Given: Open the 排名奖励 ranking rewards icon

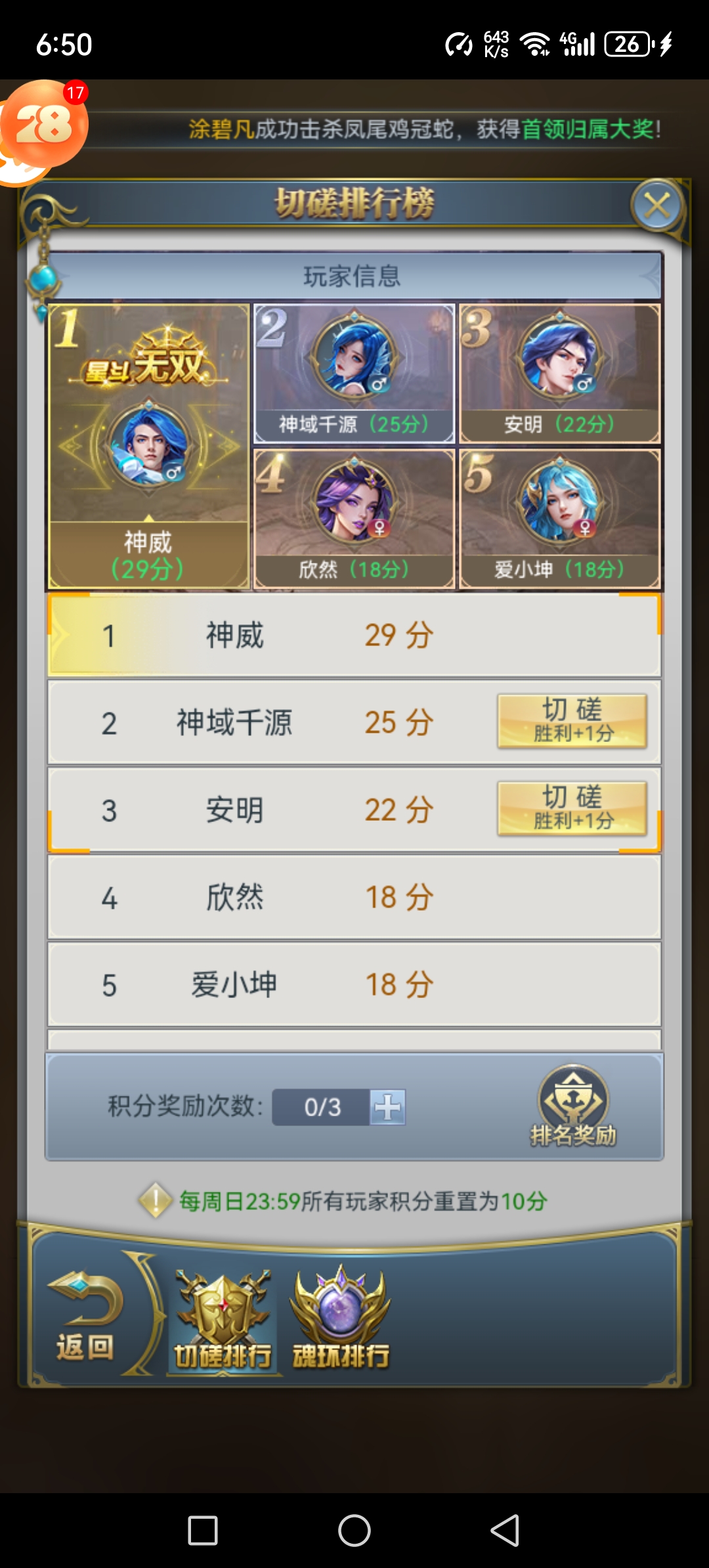Looking at the screenshot, I should pyautogui.click(x=573, y=1106).
